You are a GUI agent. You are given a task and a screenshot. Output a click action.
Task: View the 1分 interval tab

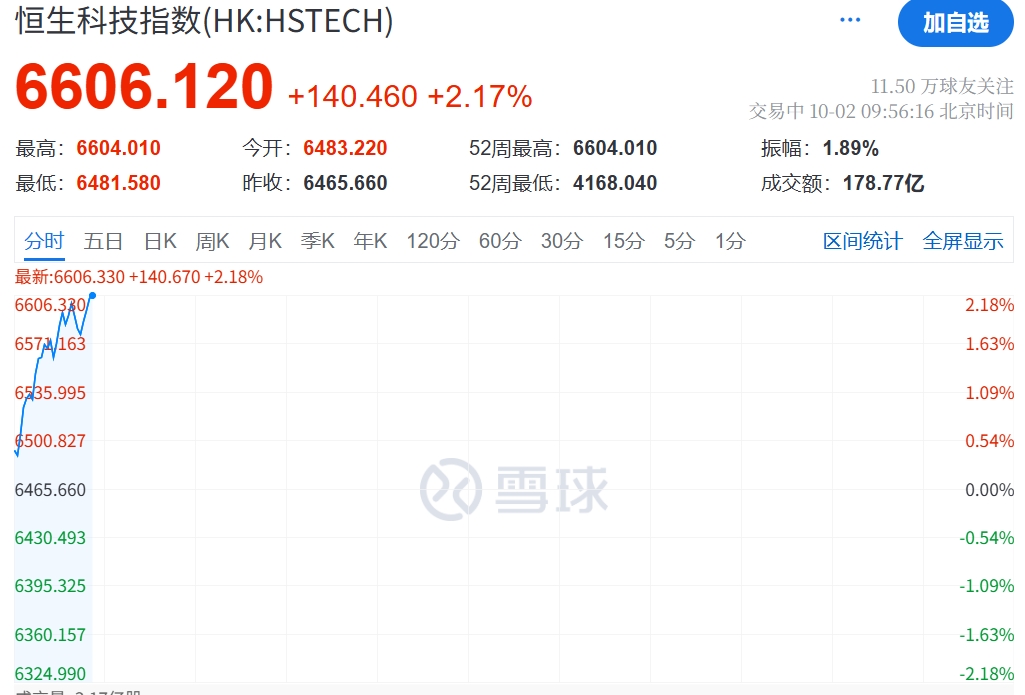(730, 241)
